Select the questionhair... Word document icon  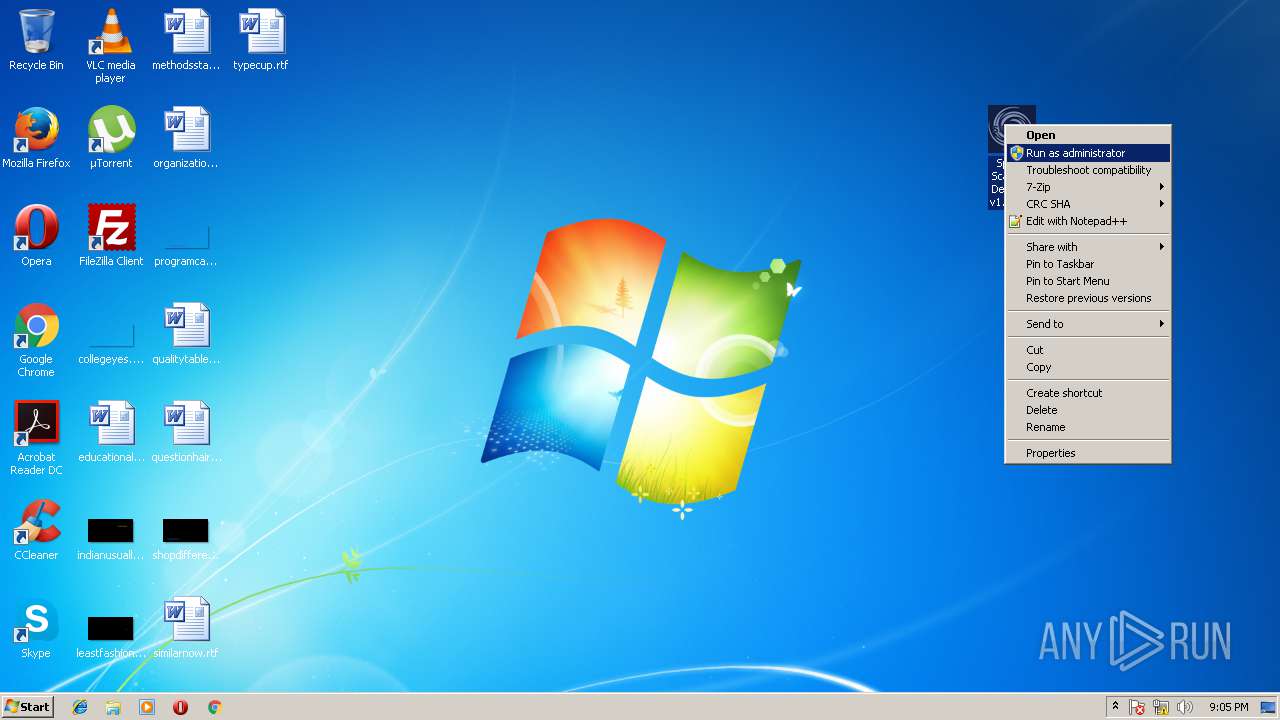point(186,432)
